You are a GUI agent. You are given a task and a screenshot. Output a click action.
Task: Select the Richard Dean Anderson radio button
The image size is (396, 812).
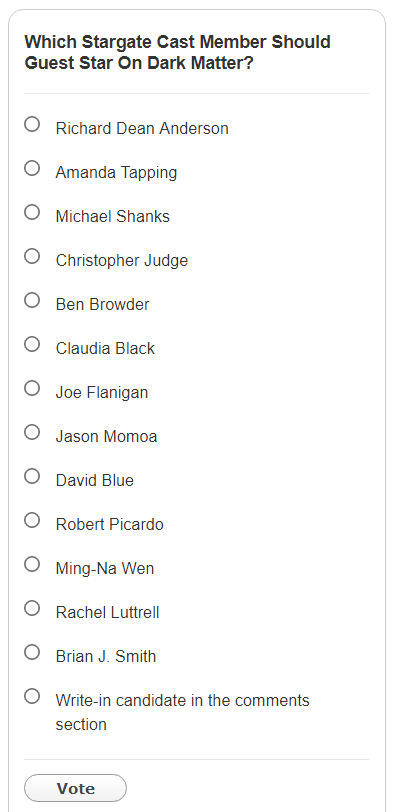pos(32,124)
